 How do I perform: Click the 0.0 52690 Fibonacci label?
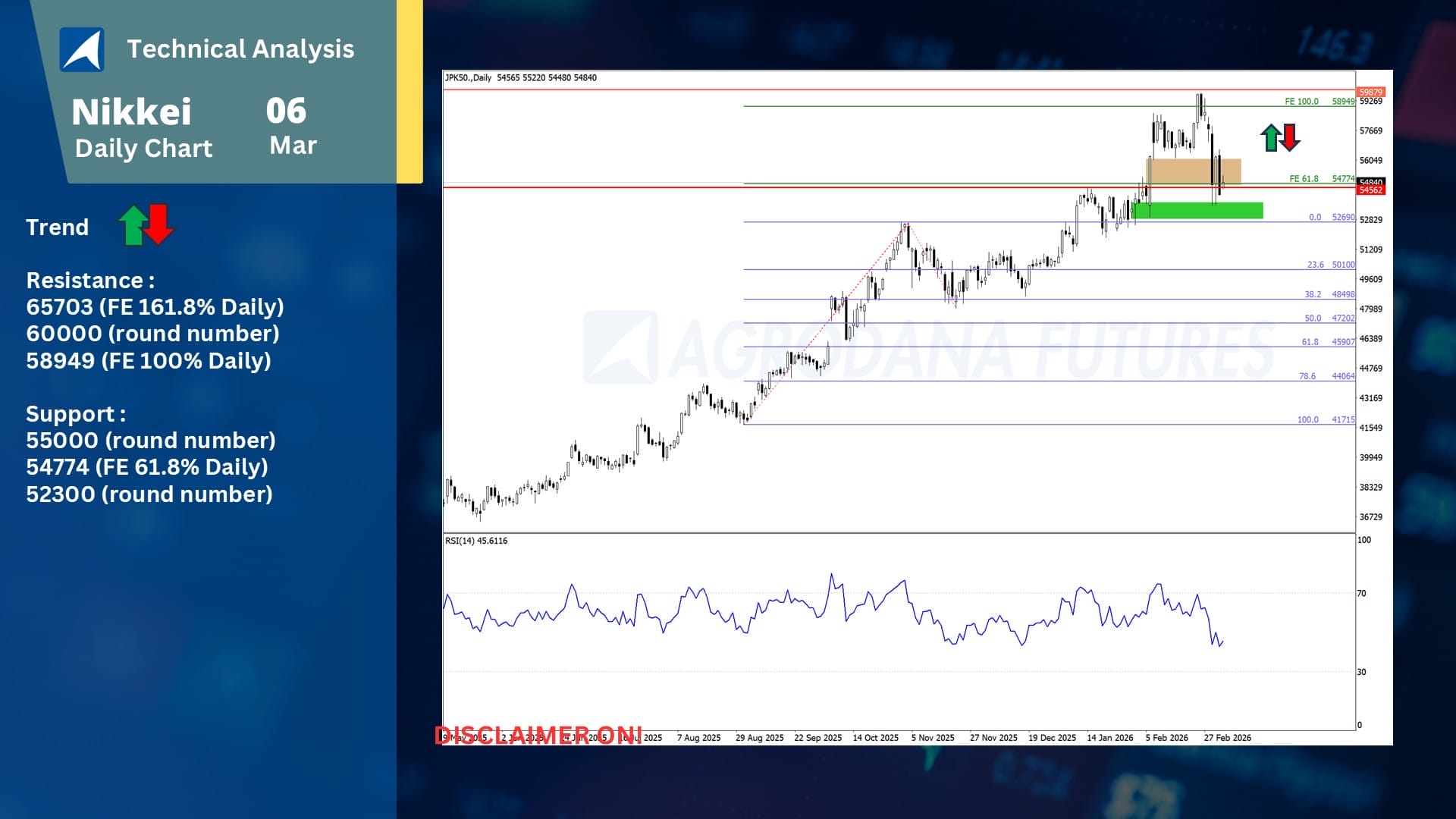click(1331, 217)
